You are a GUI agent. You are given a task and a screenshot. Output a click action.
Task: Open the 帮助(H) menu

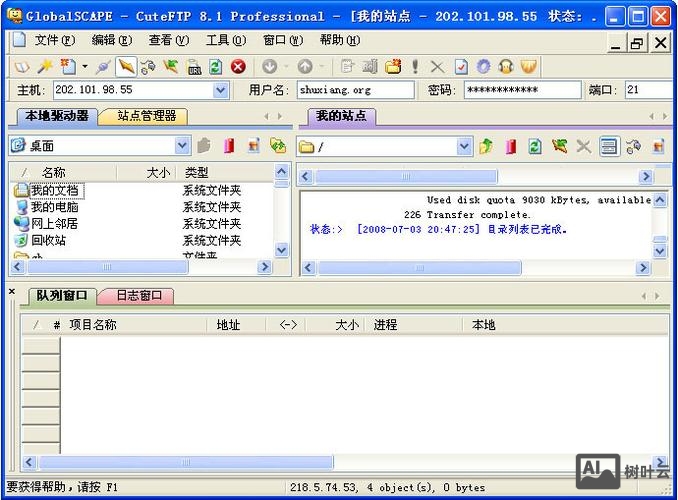click(340, 40)
